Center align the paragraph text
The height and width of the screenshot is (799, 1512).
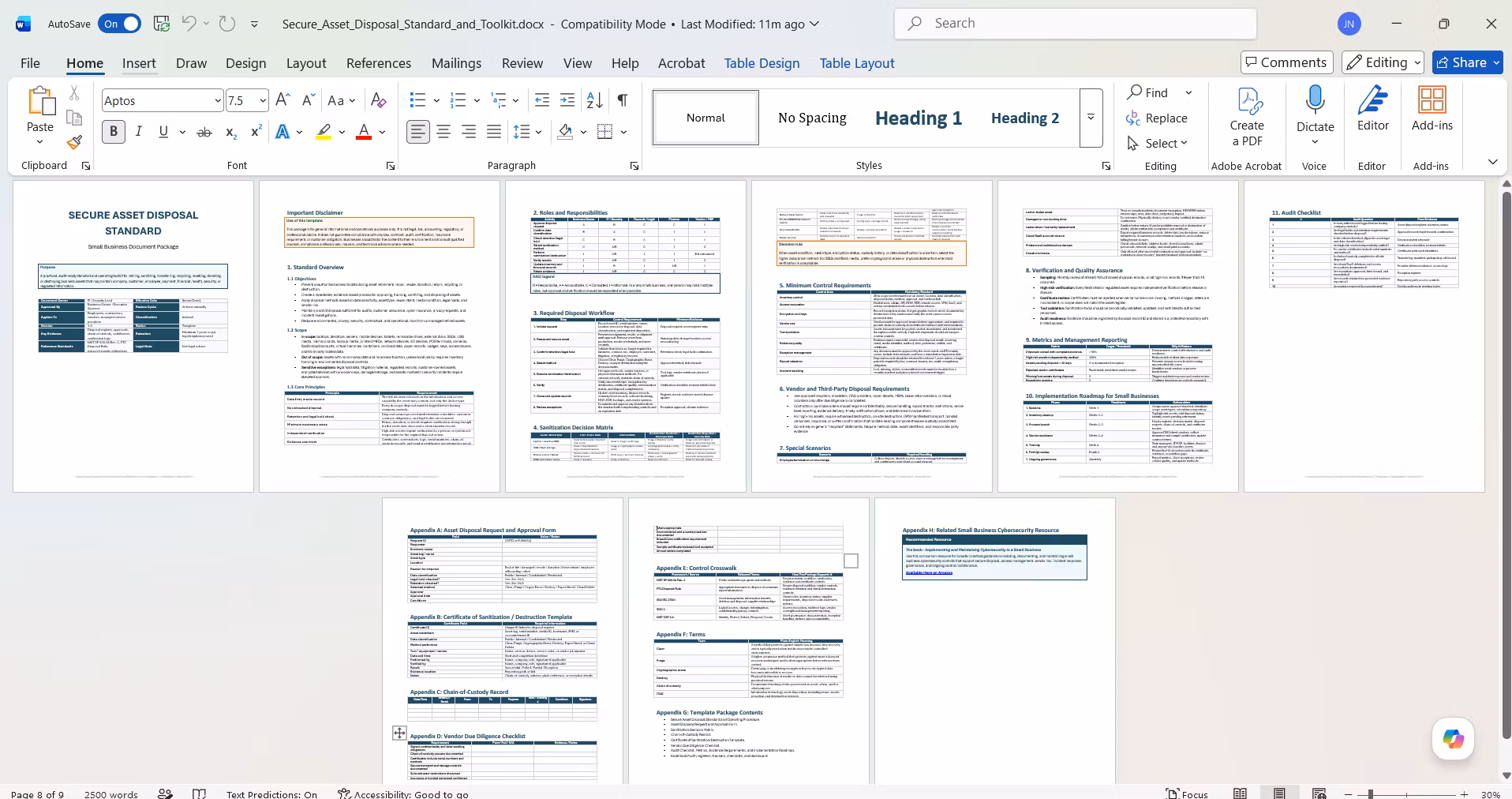coord(443,132)
